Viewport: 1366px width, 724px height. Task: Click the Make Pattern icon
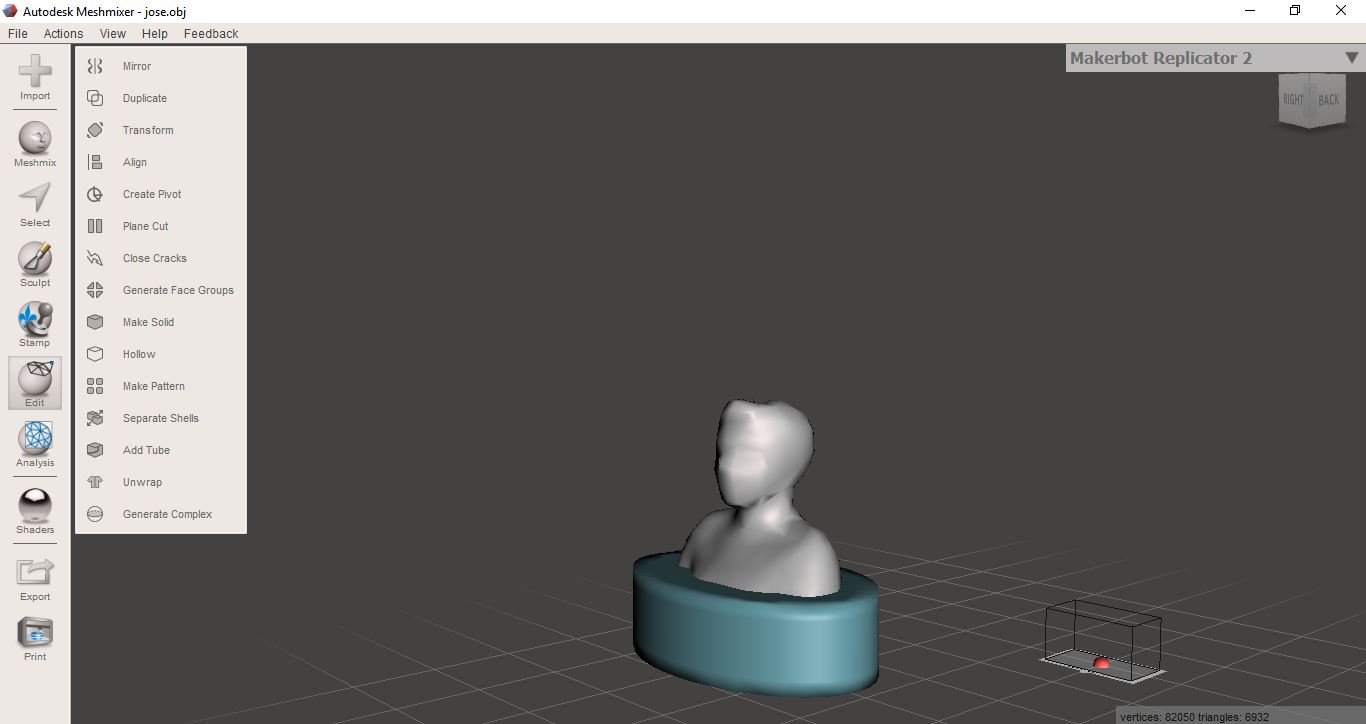tap(95, 386)
